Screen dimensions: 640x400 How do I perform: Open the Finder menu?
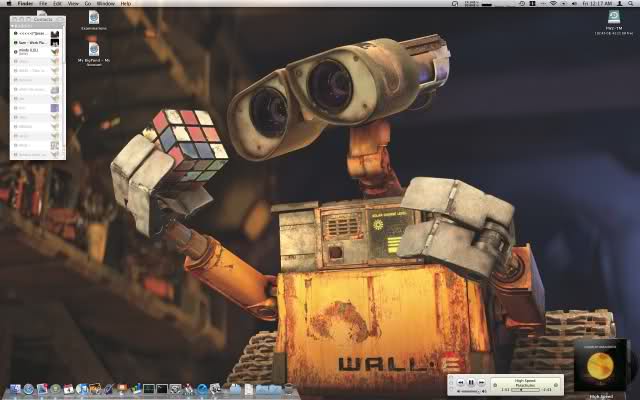pyautogui.click(x=25, y=3)
